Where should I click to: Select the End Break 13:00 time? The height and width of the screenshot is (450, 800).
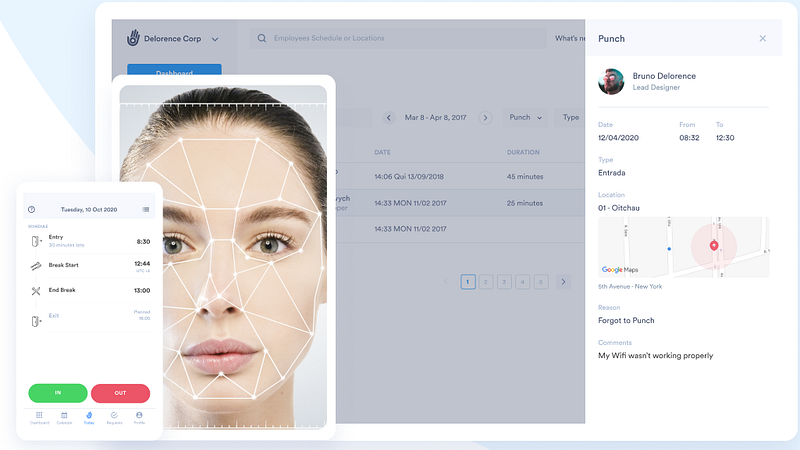click(142, 290)
